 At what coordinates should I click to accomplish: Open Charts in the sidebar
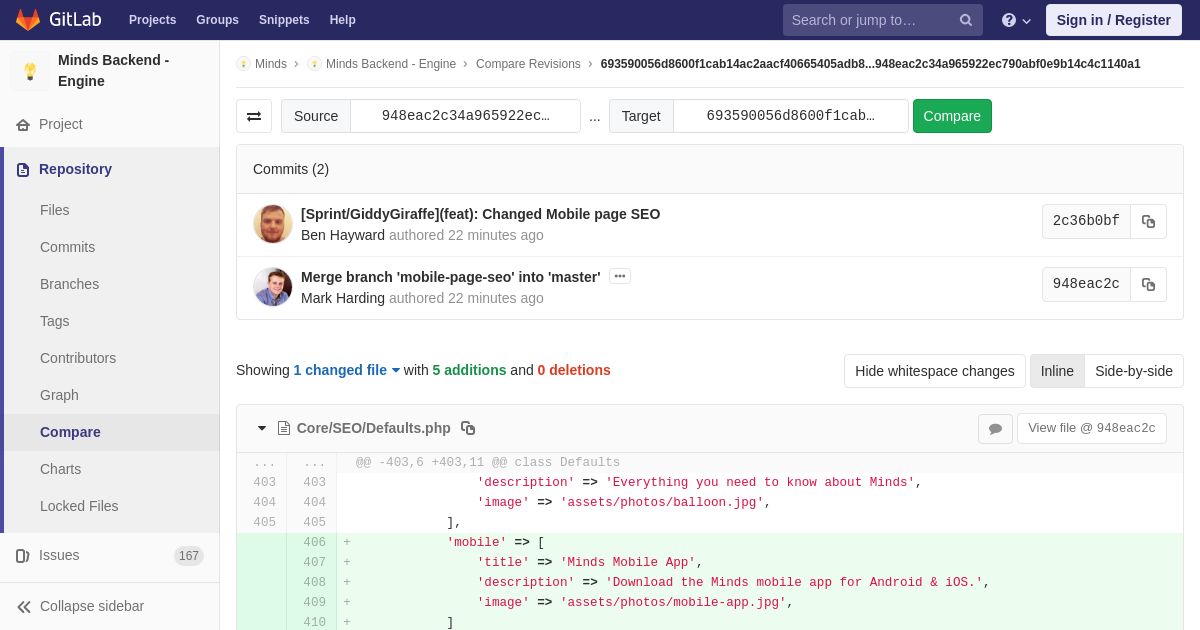click(x=60, y=469)
